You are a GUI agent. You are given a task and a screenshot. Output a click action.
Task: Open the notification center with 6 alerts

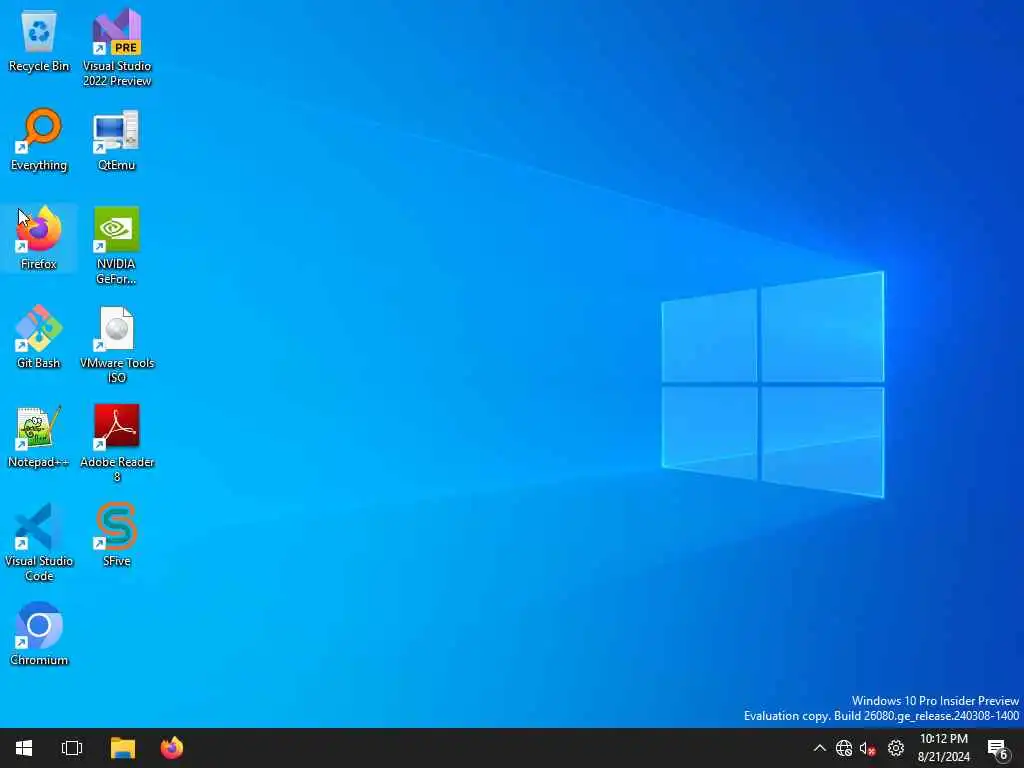tap(998, 749)
